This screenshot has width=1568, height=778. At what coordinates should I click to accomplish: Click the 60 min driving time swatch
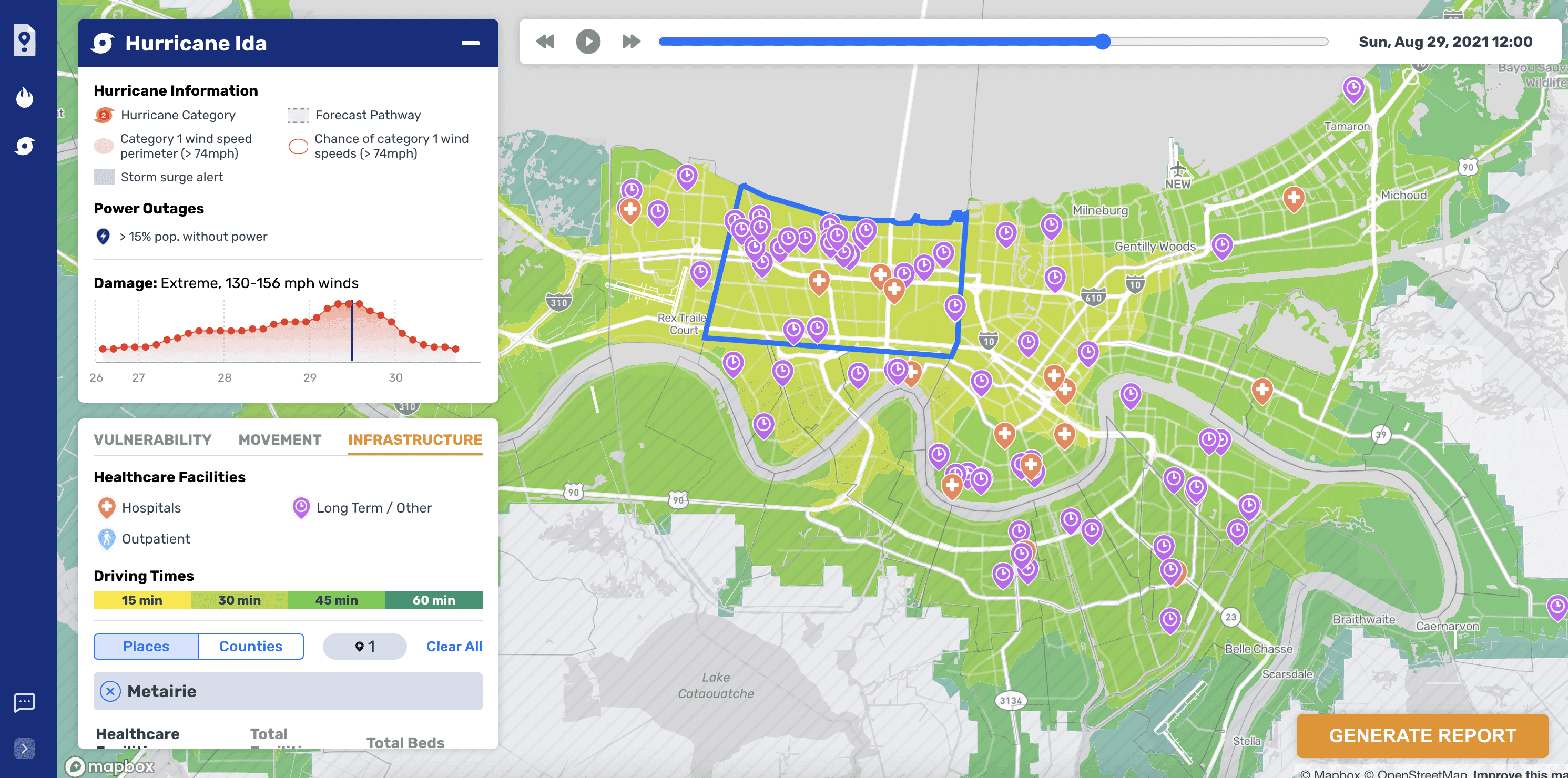coord(433,600)
